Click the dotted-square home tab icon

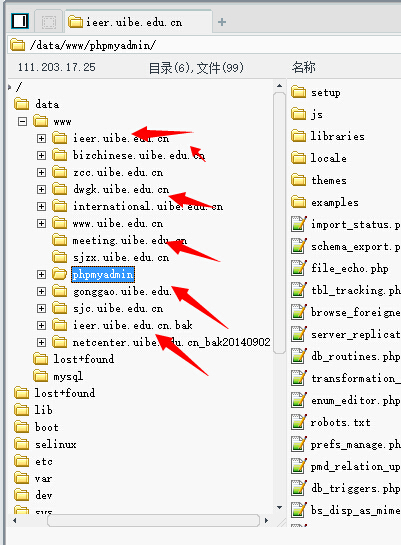pos(49,23)
